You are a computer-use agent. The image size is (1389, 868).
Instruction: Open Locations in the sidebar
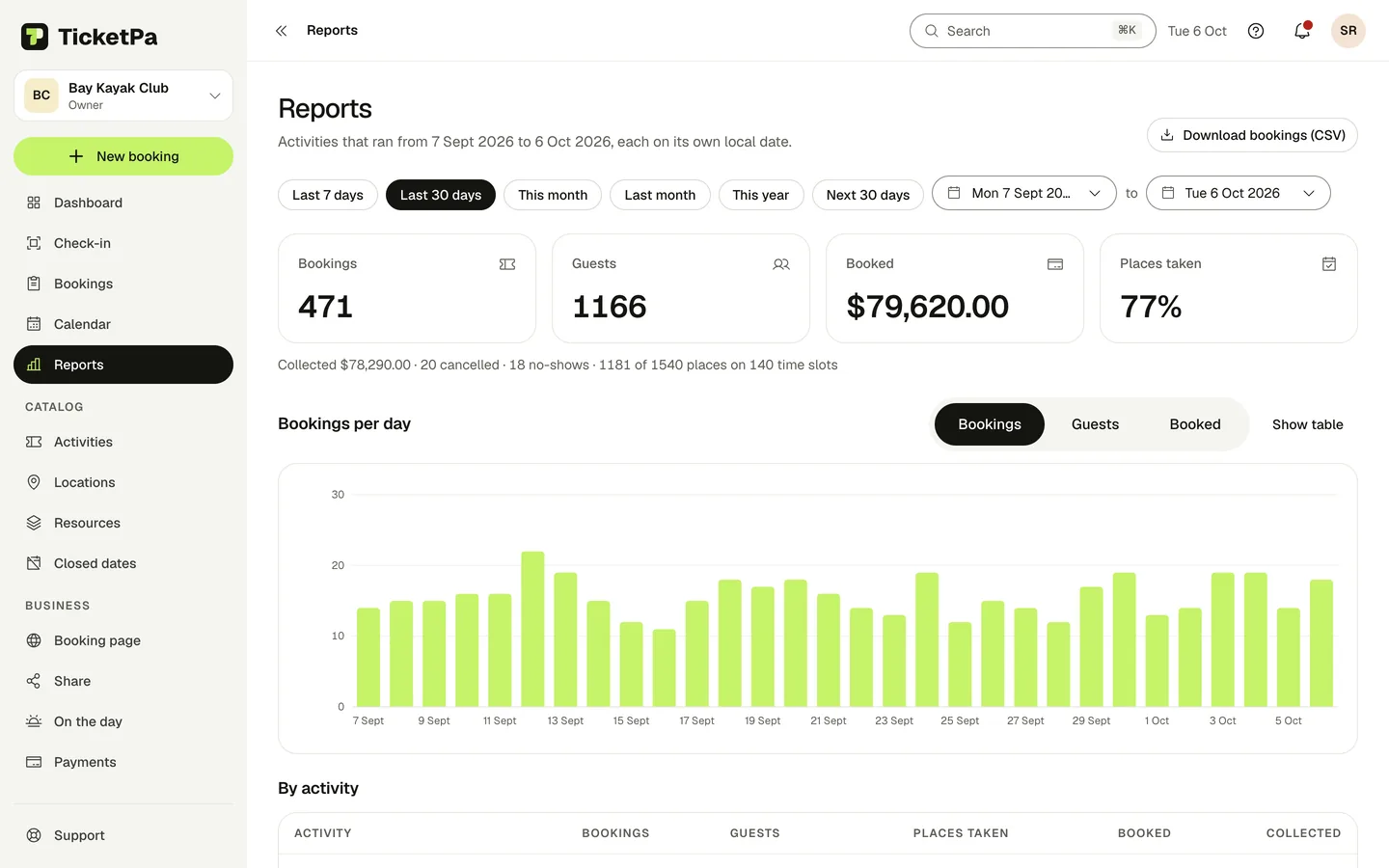point(123,482)
